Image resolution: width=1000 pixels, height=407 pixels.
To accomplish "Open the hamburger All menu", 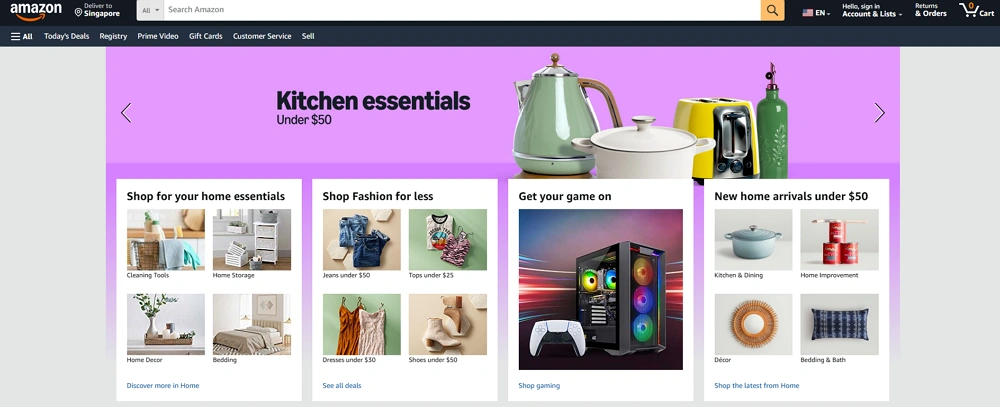I will click(x=22, y=36).
